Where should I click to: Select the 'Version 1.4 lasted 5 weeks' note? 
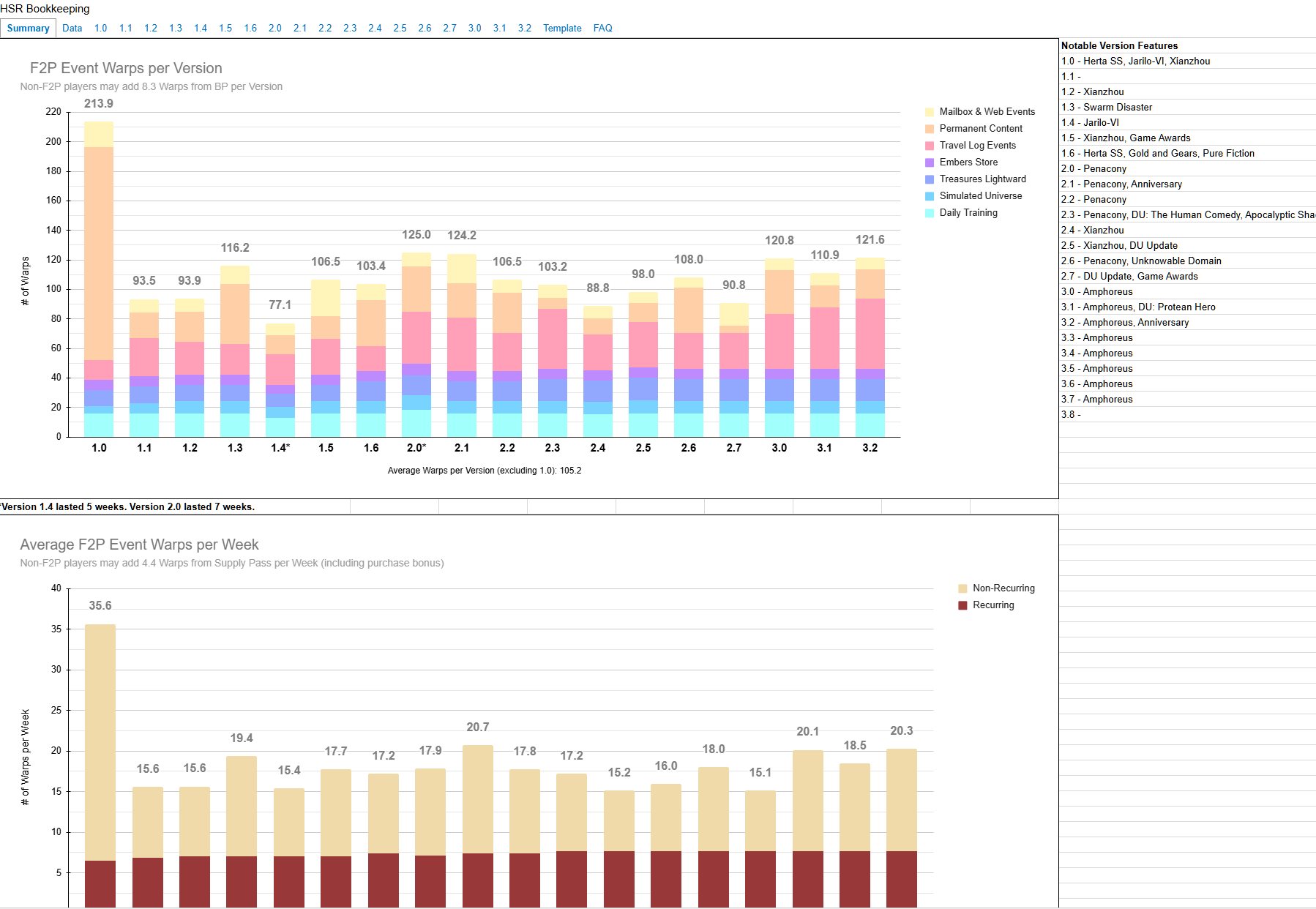(128, 506)
